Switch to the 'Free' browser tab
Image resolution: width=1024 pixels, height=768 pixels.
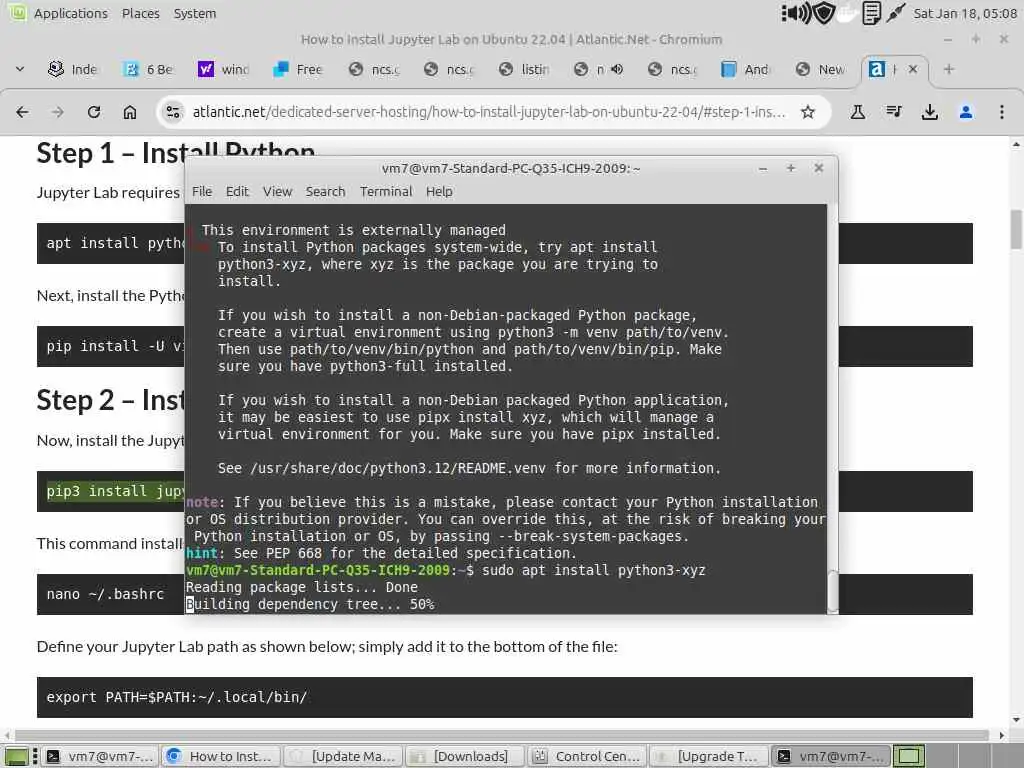tap(299, 69)
